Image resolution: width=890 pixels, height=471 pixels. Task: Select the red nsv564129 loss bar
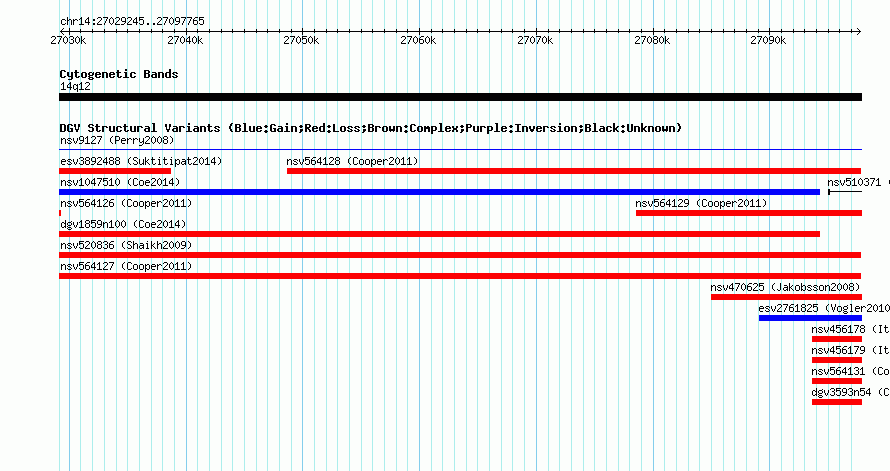click(749, 213)
